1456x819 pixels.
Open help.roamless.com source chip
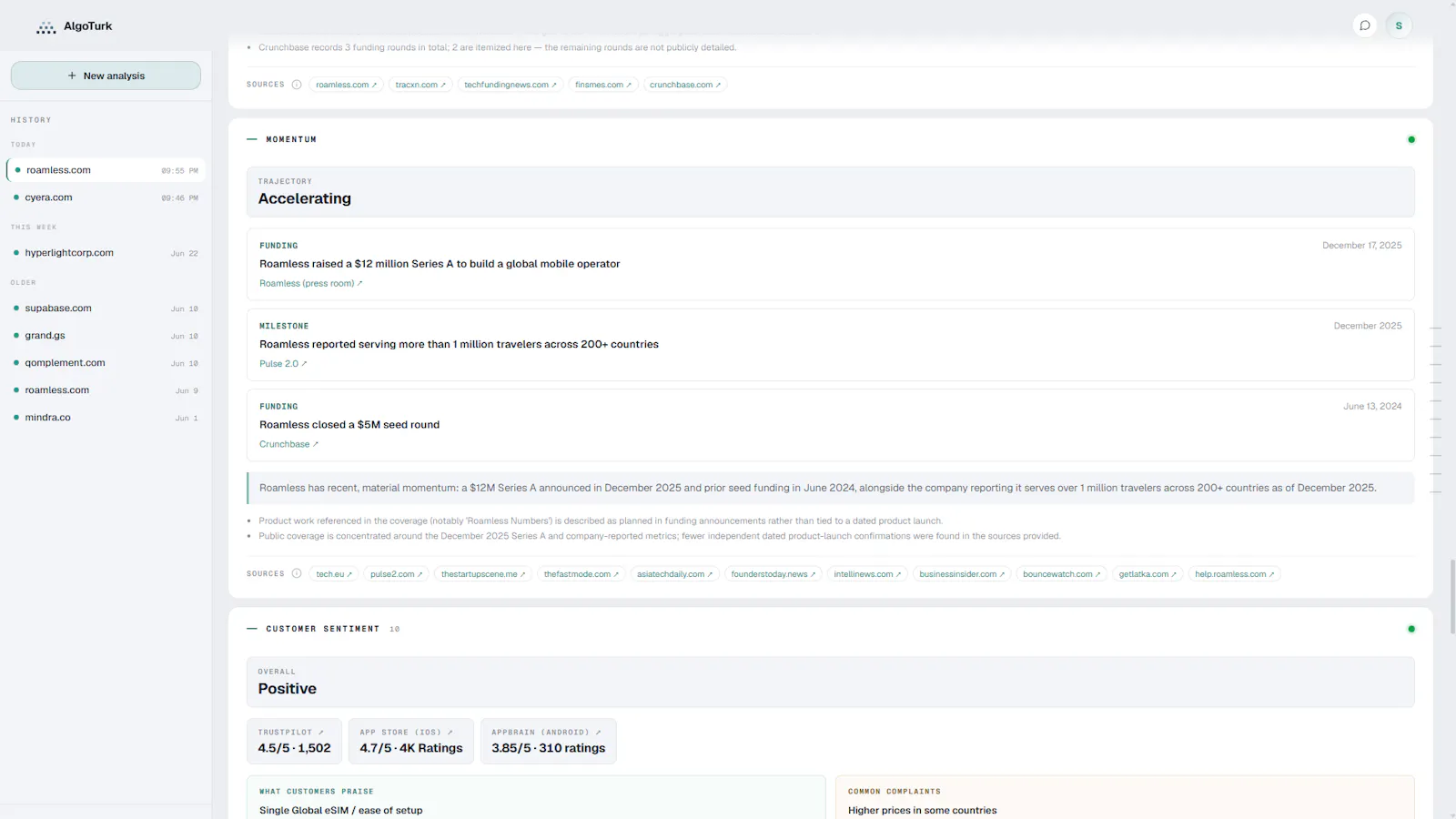[1235, 574]
